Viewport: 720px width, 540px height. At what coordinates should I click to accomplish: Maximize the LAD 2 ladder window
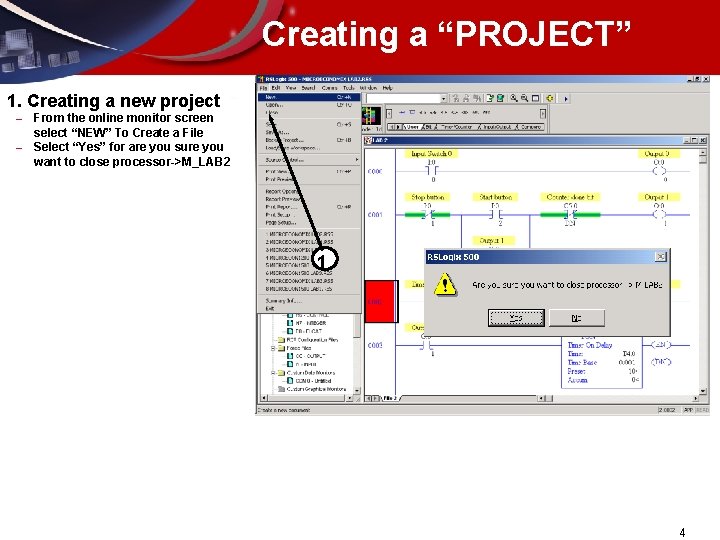click(694, 140)
